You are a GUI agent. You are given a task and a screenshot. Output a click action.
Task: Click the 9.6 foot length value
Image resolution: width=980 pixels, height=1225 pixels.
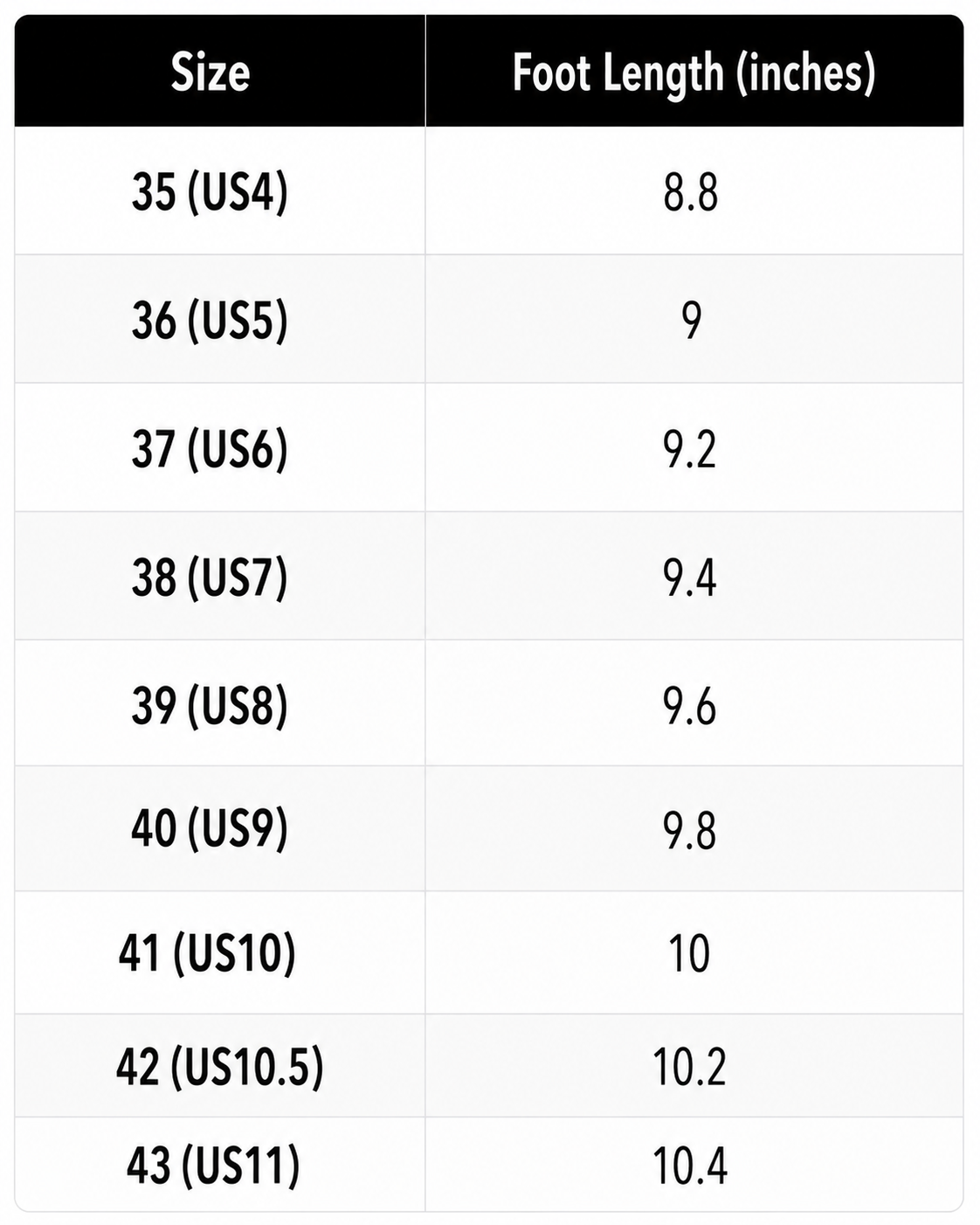(690, 705)
